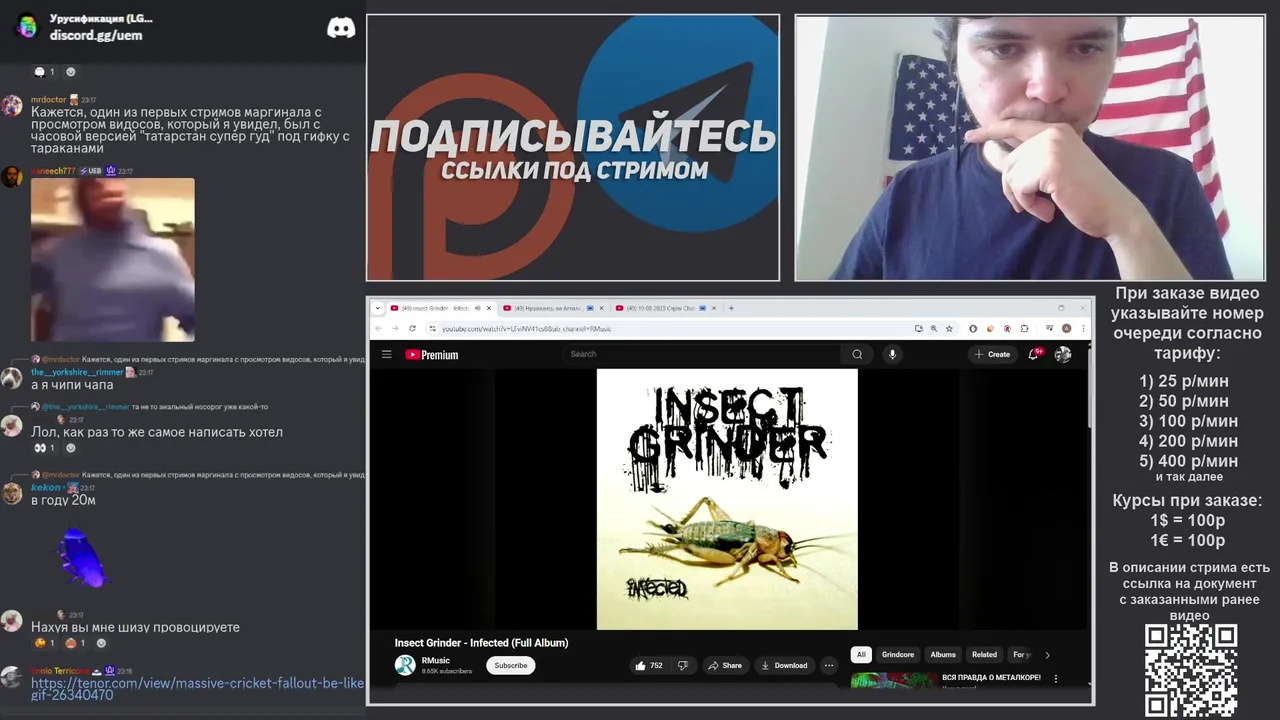Toggle eyes reaction on Лол message
This screenshot has height=720, width=1280.
[46, 448]
